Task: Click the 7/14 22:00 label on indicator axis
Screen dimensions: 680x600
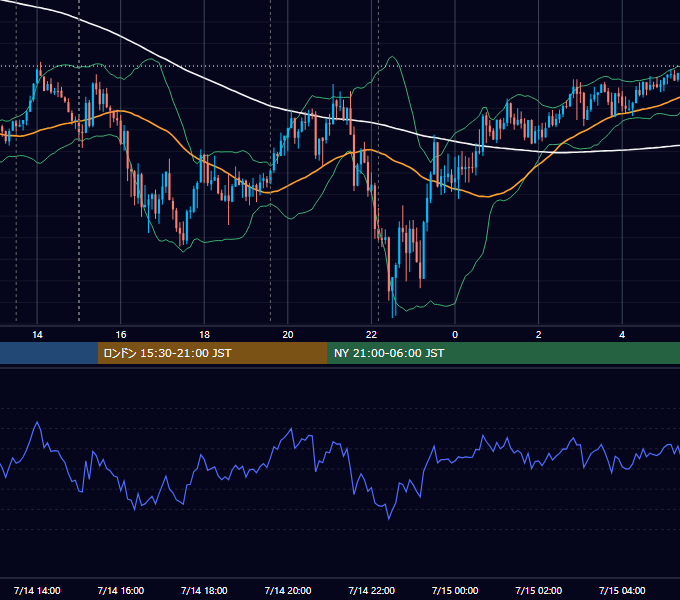Action: click(371, 590)
